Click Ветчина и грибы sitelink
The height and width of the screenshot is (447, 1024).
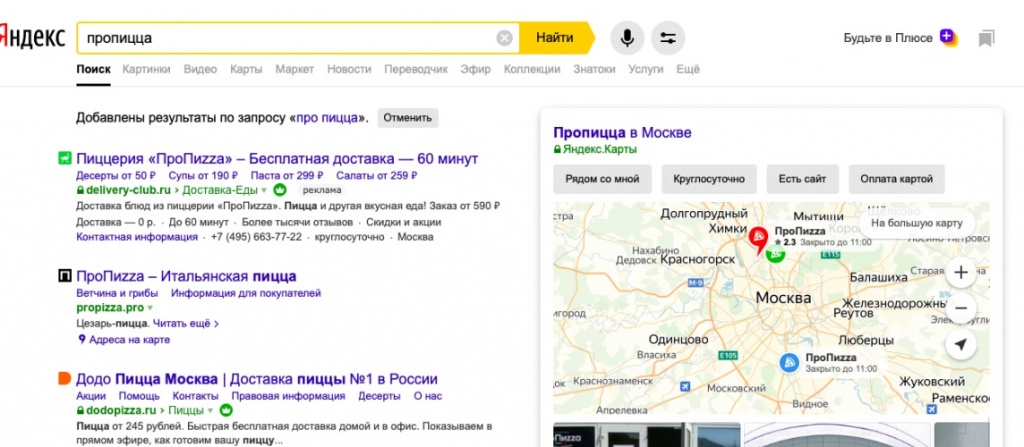coord(117,293)
